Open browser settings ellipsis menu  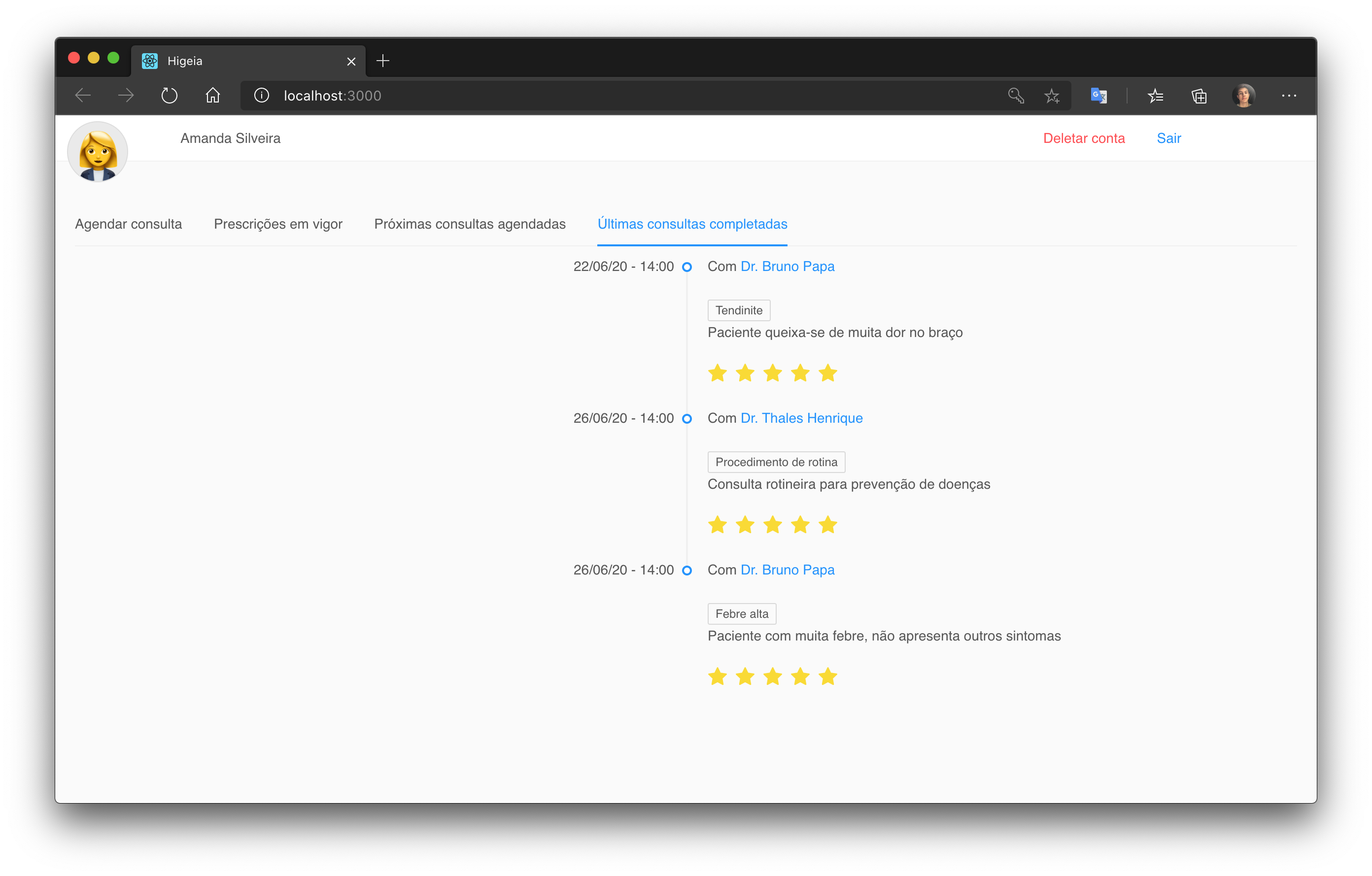pyautogui.click(x=1289, y=95)
